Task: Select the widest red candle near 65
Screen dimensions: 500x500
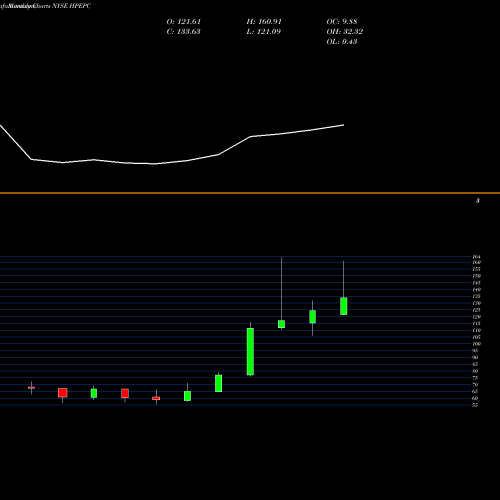Action: coord(63,393)
